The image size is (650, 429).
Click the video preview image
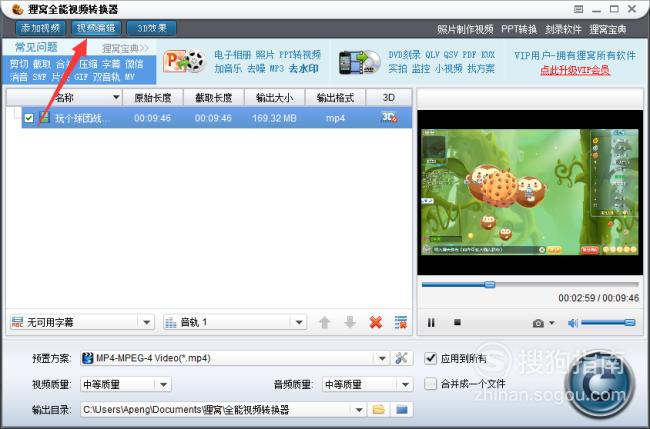[530, 192]
